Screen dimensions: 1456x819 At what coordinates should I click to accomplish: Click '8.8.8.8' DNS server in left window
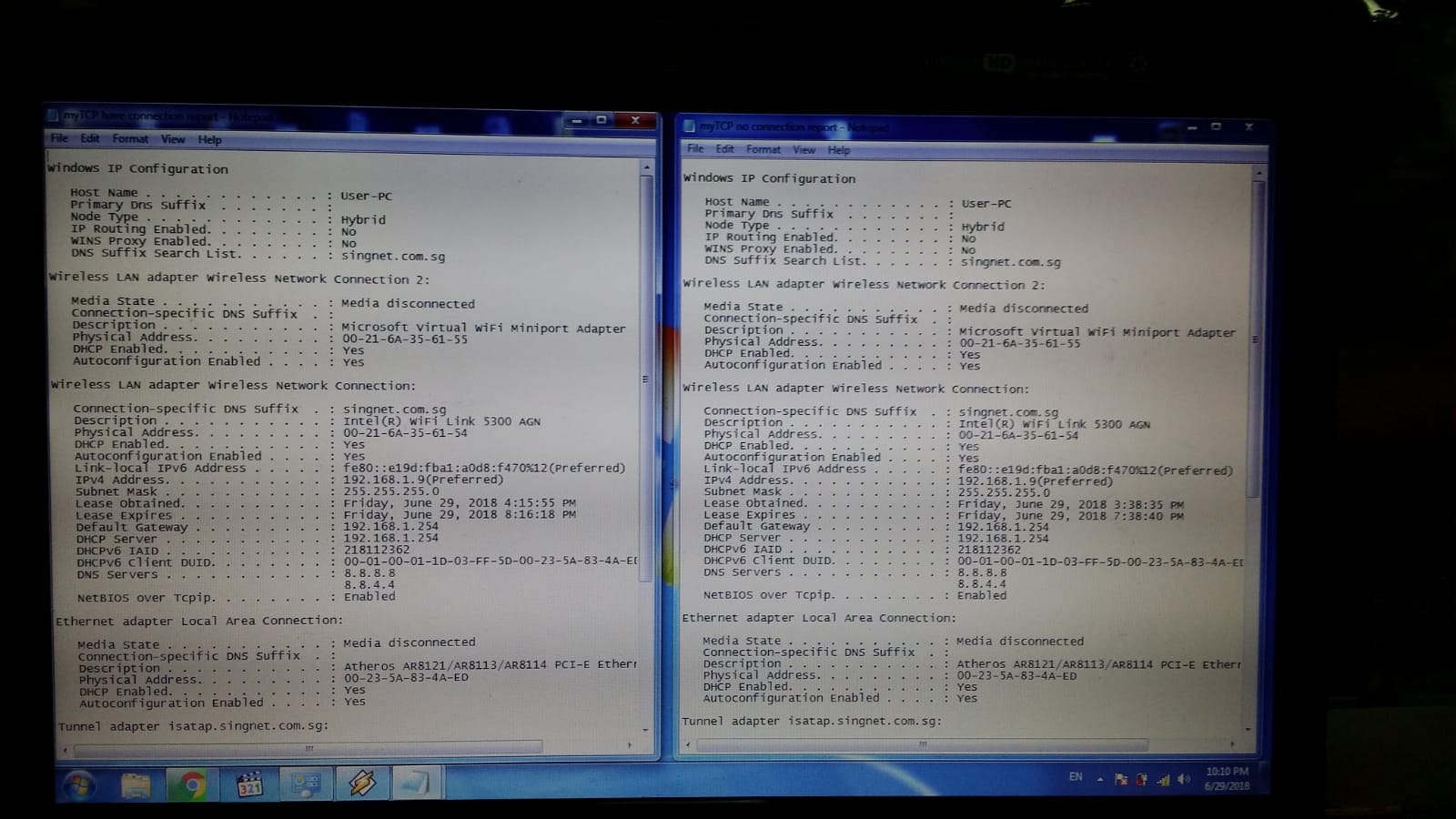[x=369, y=573]
